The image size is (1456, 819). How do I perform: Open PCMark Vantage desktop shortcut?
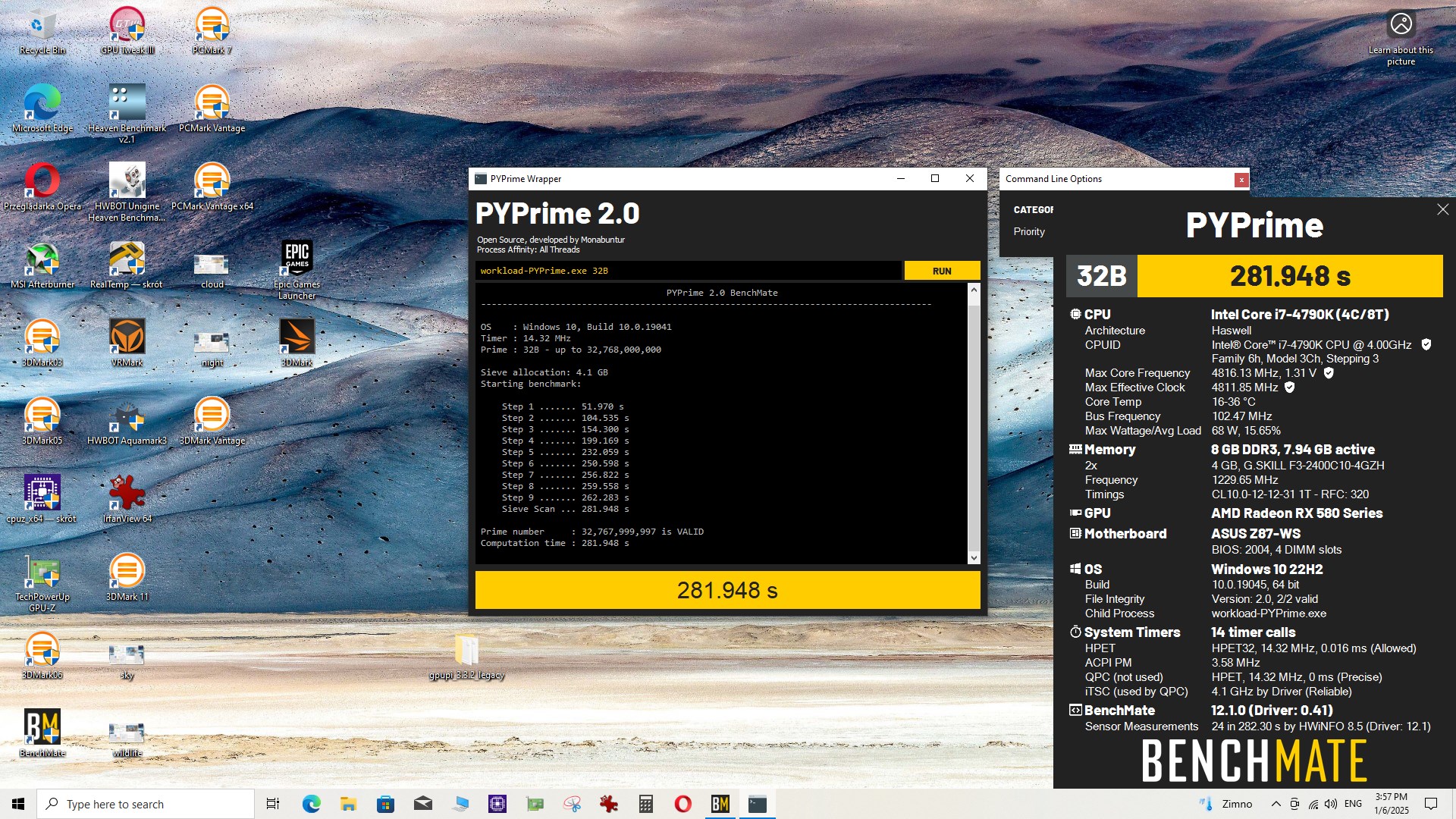point(212,109)
